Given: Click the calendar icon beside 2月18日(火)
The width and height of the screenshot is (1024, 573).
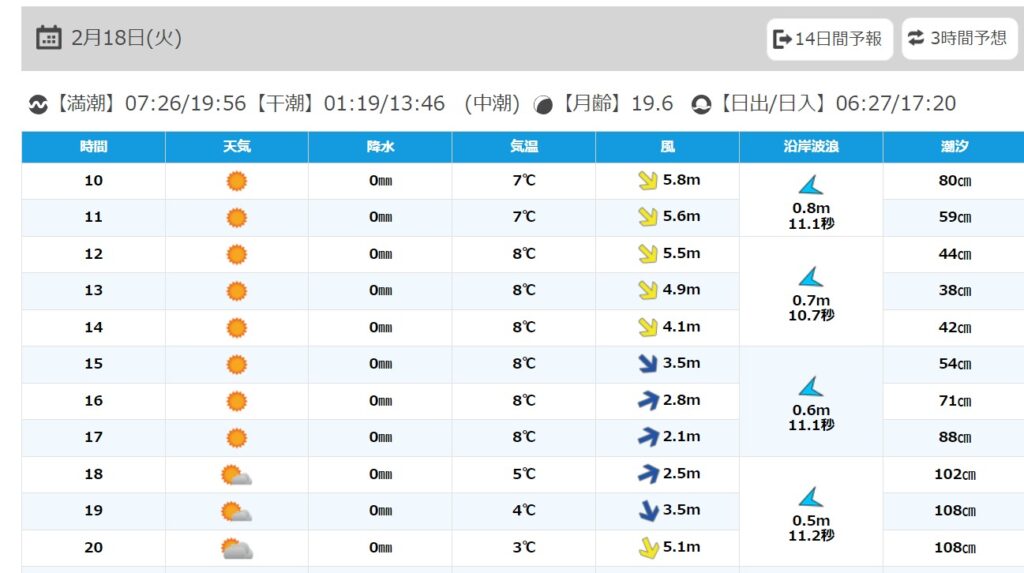Looking at the screenshot, I should pyautogui.click(x=48, y=38).
